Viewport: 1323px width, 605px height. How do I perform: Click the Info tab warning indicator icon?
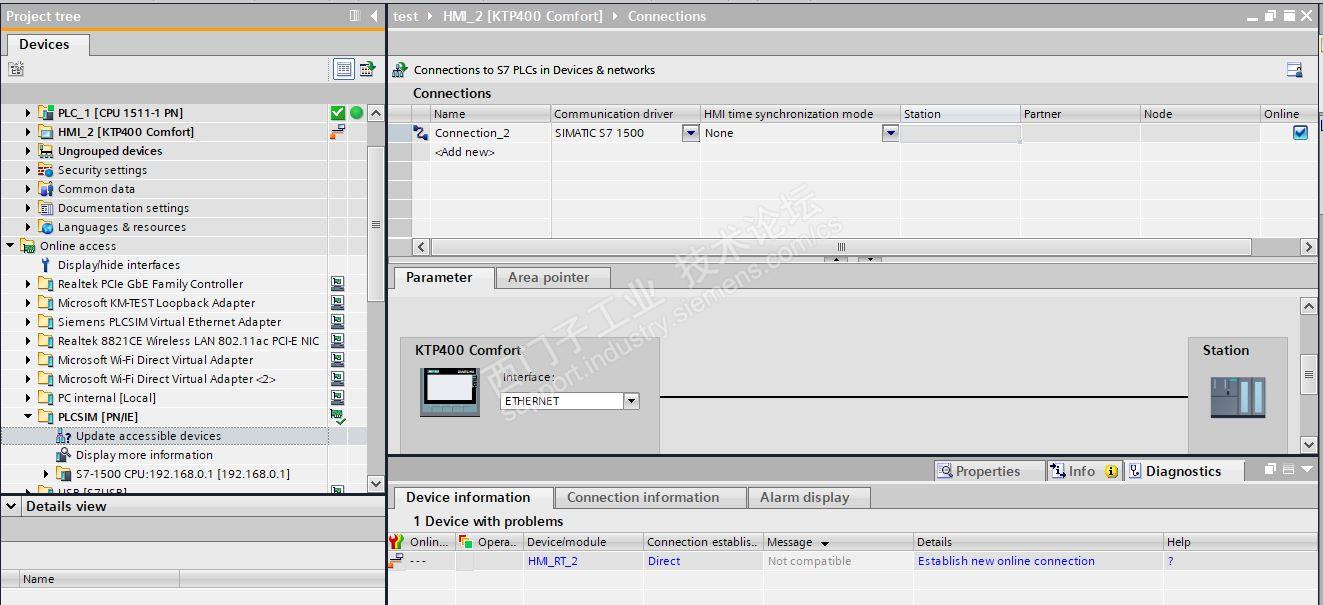pos(1110,472)
